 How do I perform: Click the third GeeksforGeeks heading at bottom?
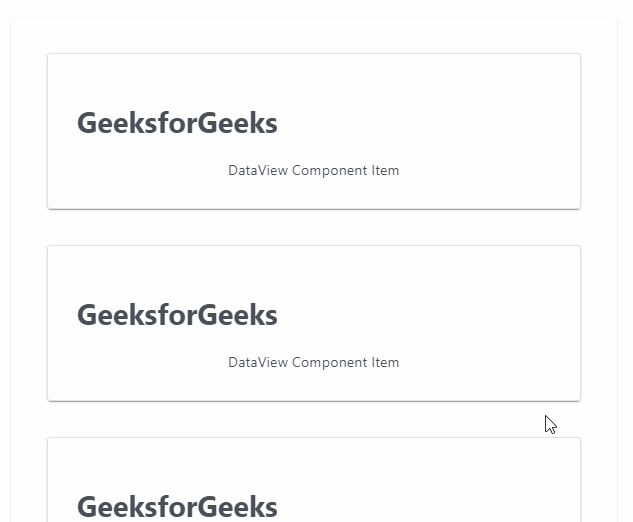pos(177,507)
